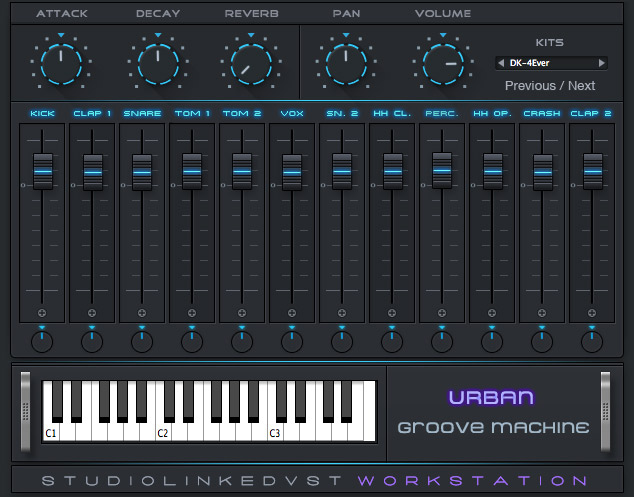
Task: Click the Snare channel pan knob
Action: [x=142, y=342]
